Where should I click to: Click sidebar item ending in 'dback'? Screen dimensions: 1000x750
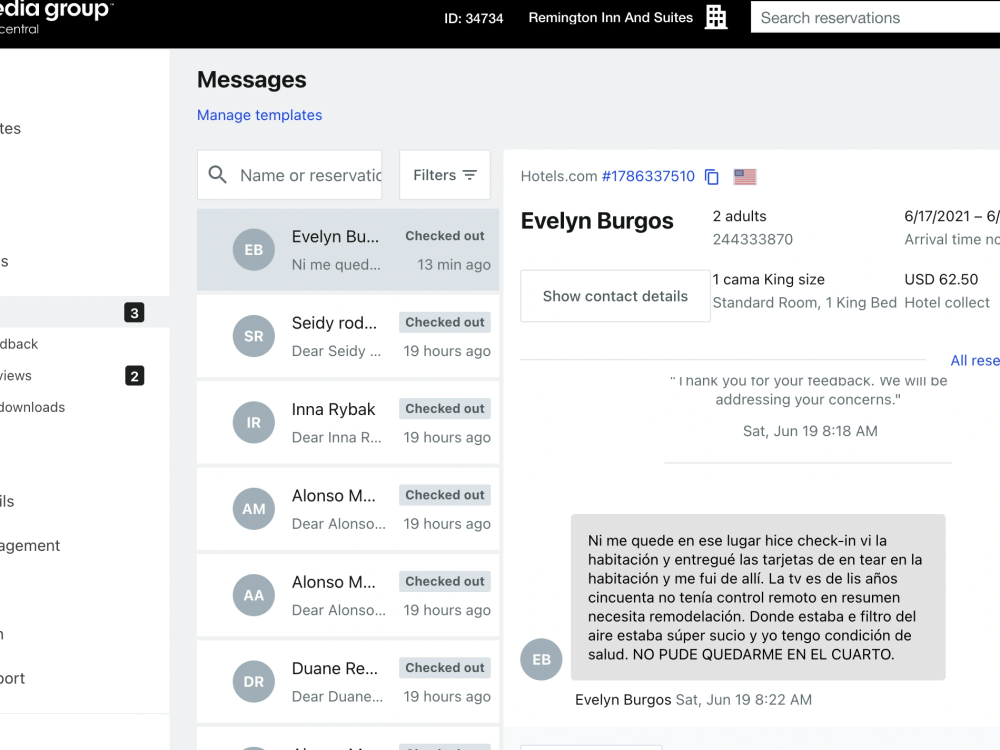point(19,344)
